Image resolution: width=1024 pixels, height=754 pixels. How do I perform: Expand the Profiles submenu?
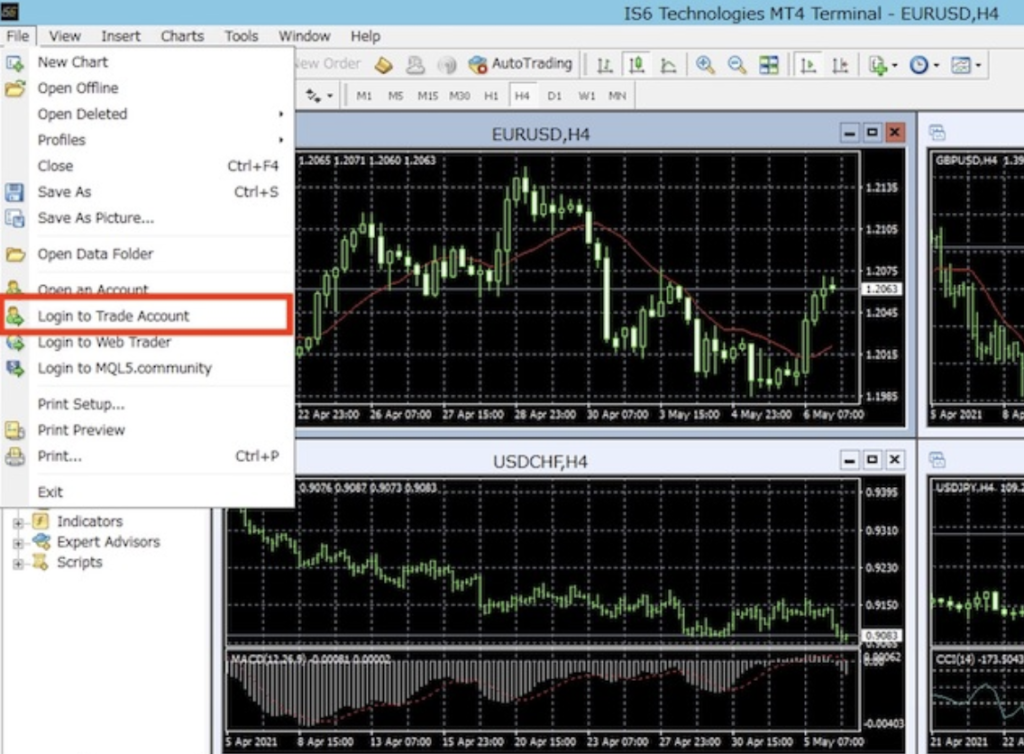point(147,140)
